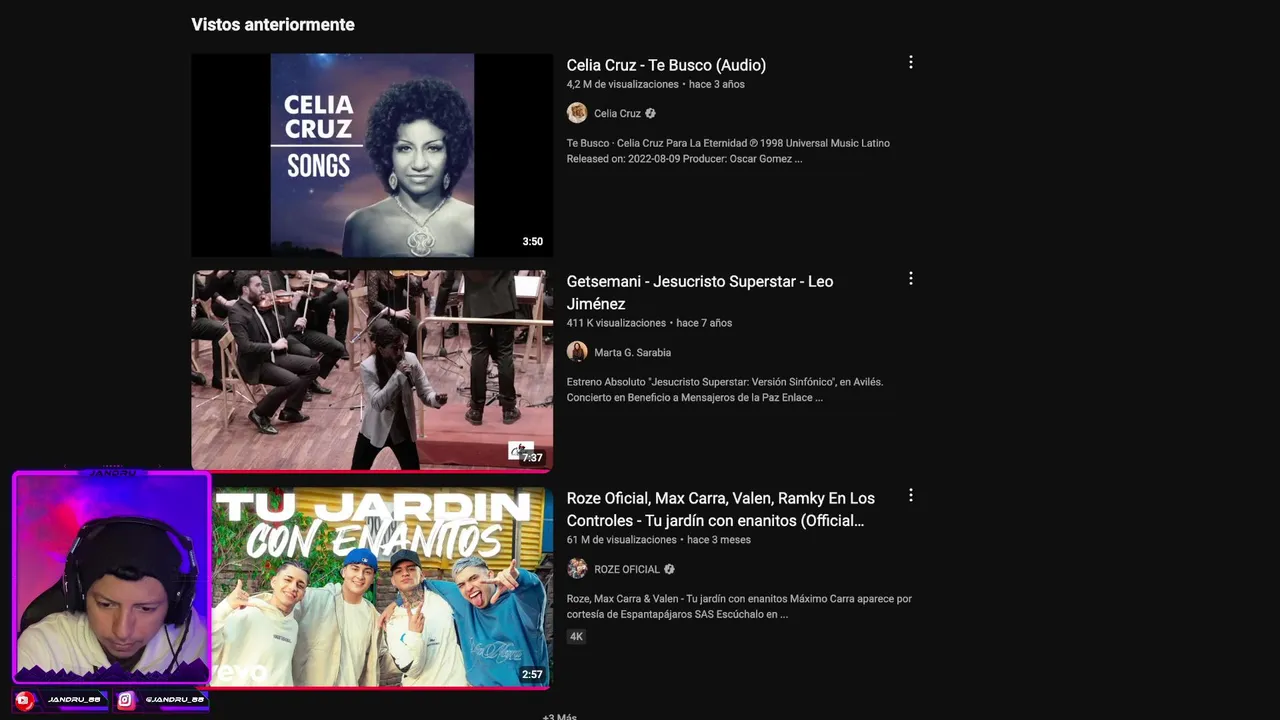1280x720 pixels.
Task: Open the Tu Jardín con Enanitos thumbnail
Action: [x=382, y=587]
